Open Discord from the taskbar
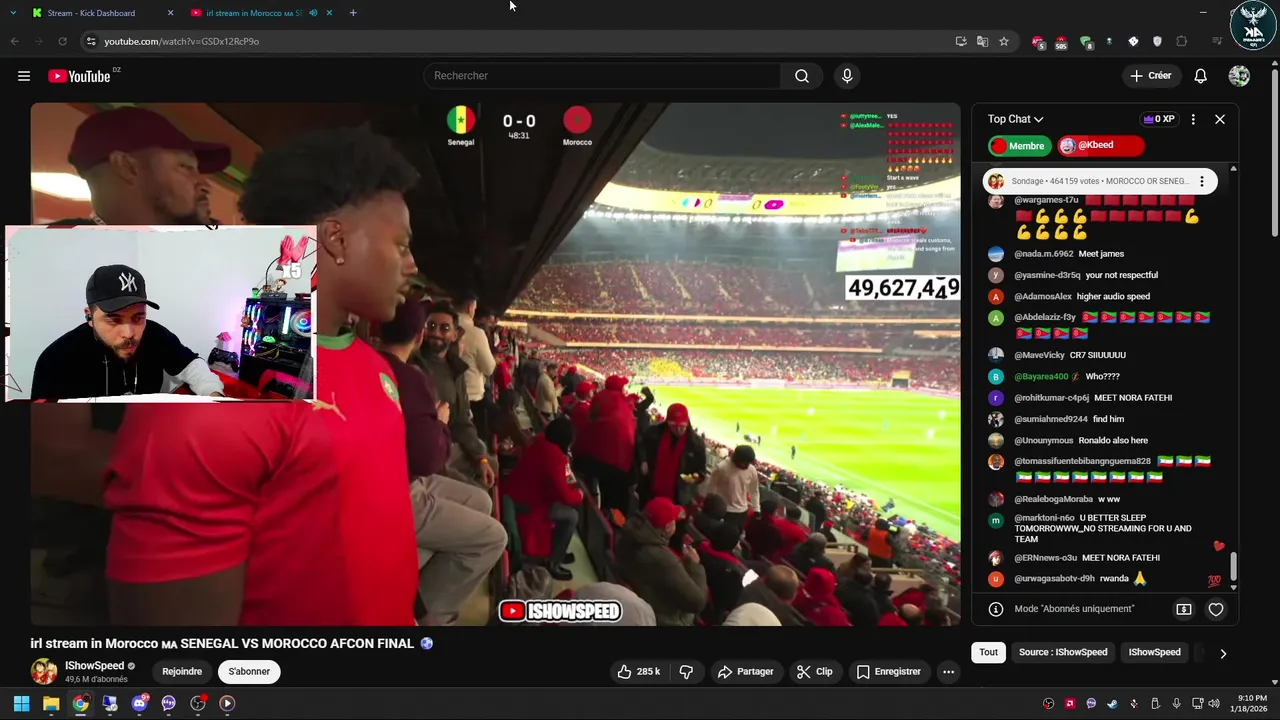The width and height of the screenshot is (1280, 720). (x=139, y=703)
